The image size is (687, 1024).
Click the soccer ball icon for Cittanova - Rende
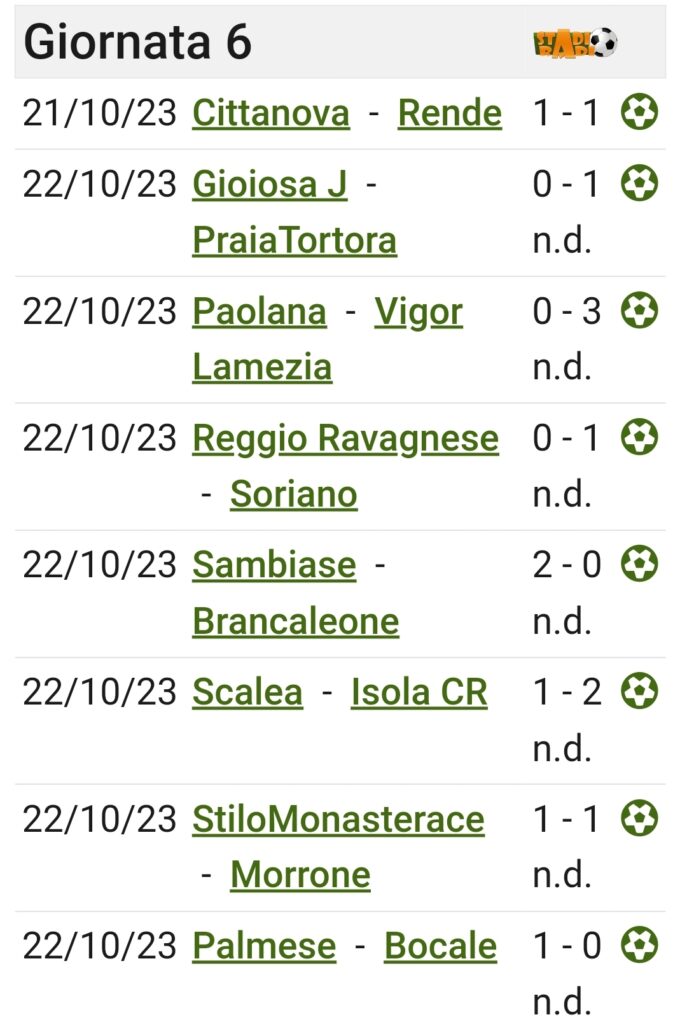coord(639,112)
